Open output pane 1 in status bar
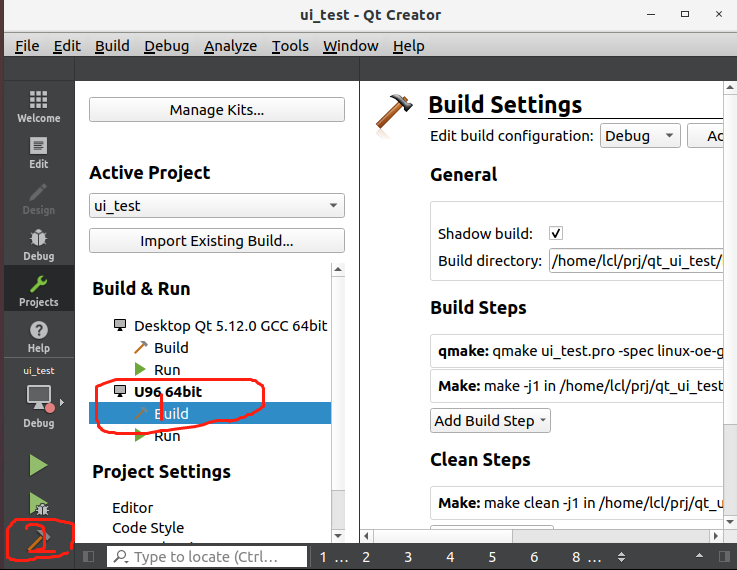737x570 pixels. click(334, 557)
